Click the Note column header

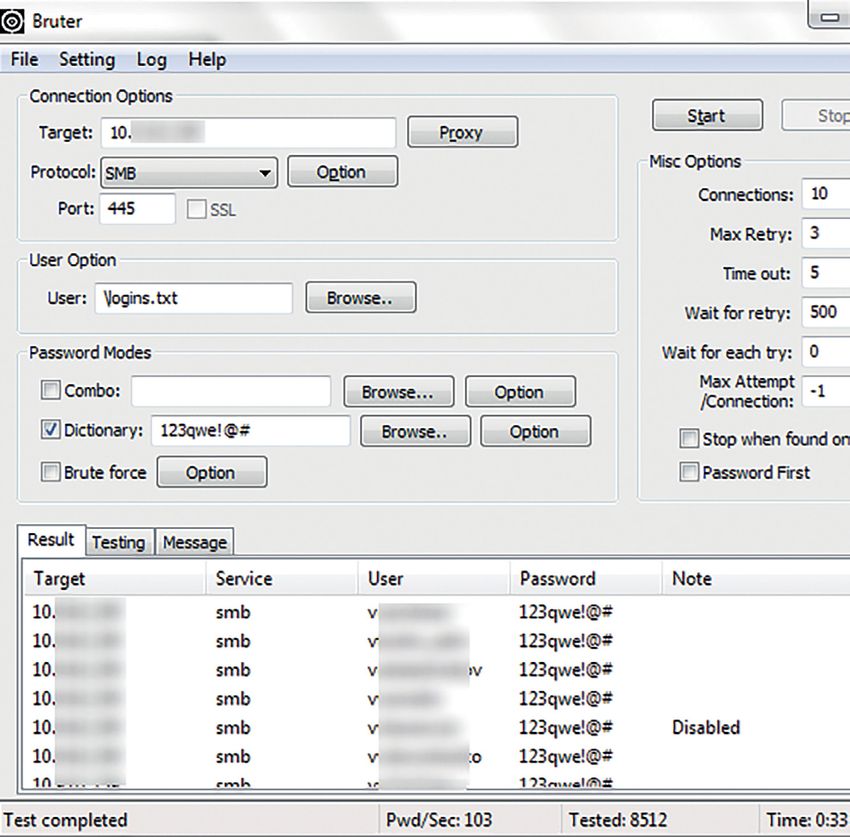point(756,578)
